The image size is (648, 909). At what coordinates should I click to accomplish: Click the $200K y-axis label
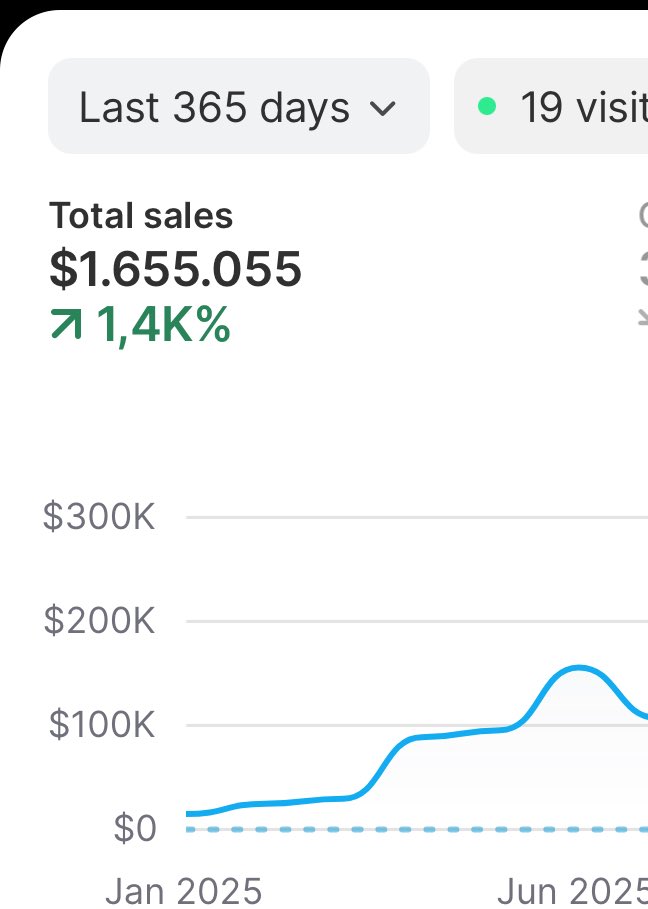(x=99, y=621)
